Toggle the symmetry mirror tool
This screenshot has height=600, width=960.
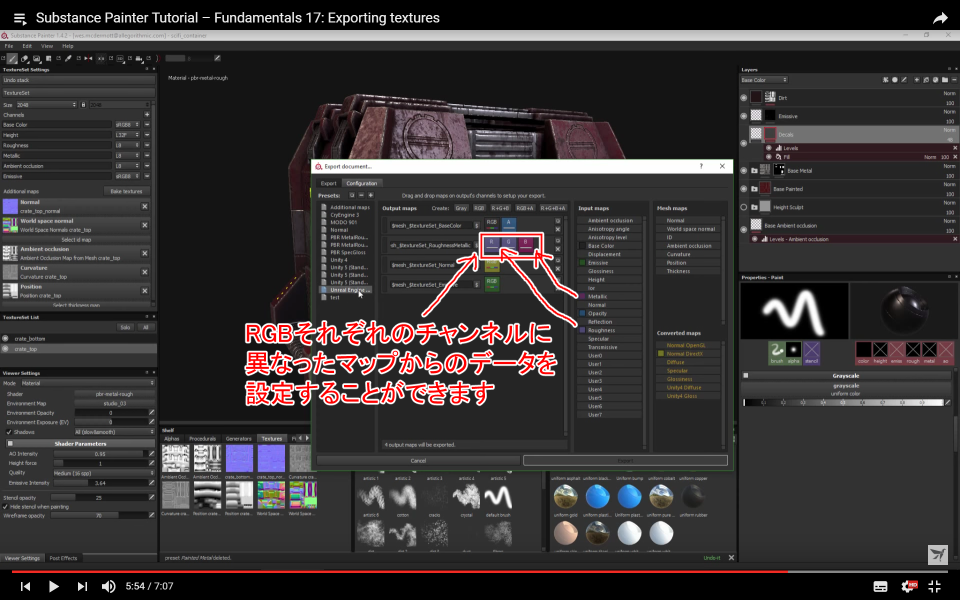88,59
